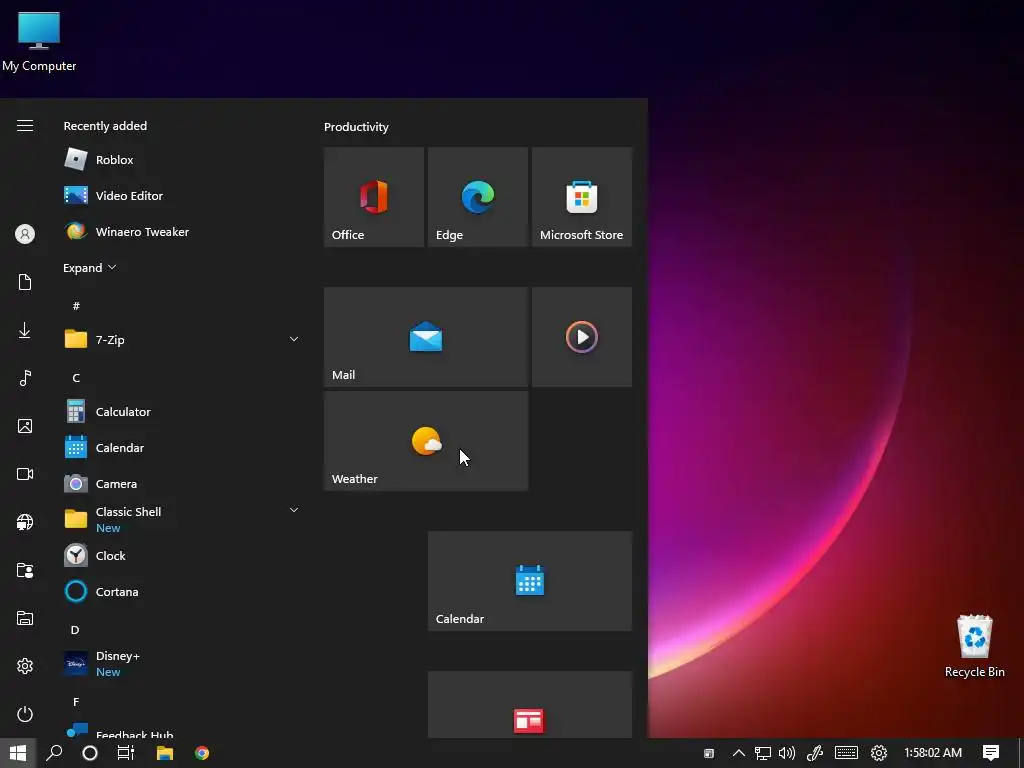Open Personal folder from Start sidebar
The image size is (1024, 768).
point(25,570)
